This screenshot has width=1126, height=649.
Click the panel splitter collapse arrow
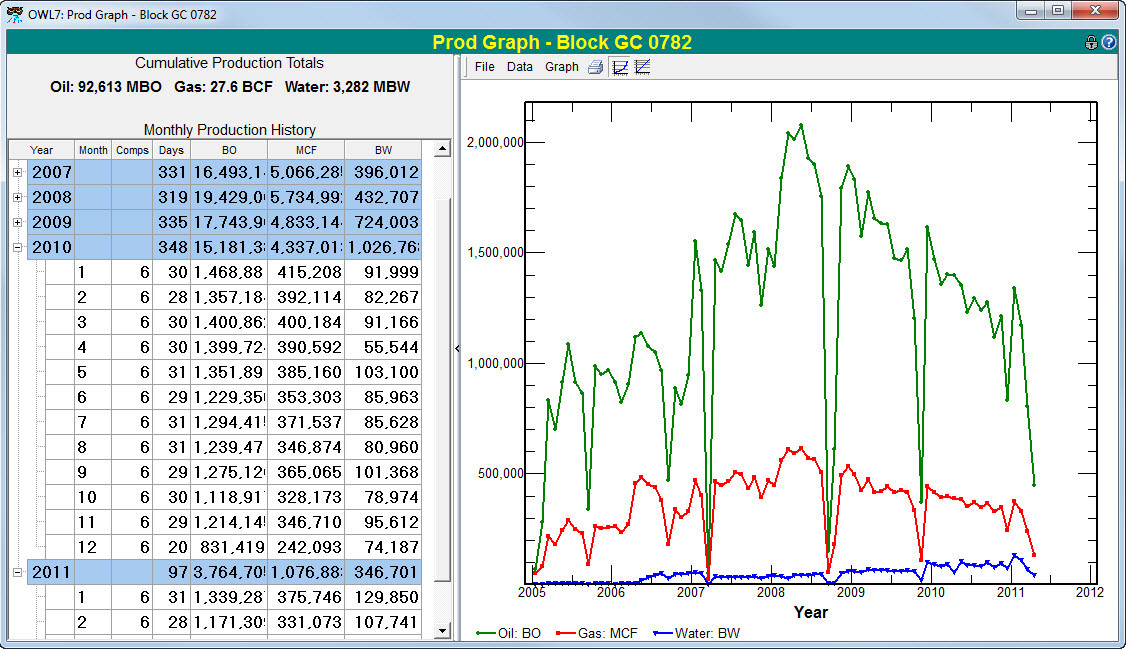[x=457, y=348]
